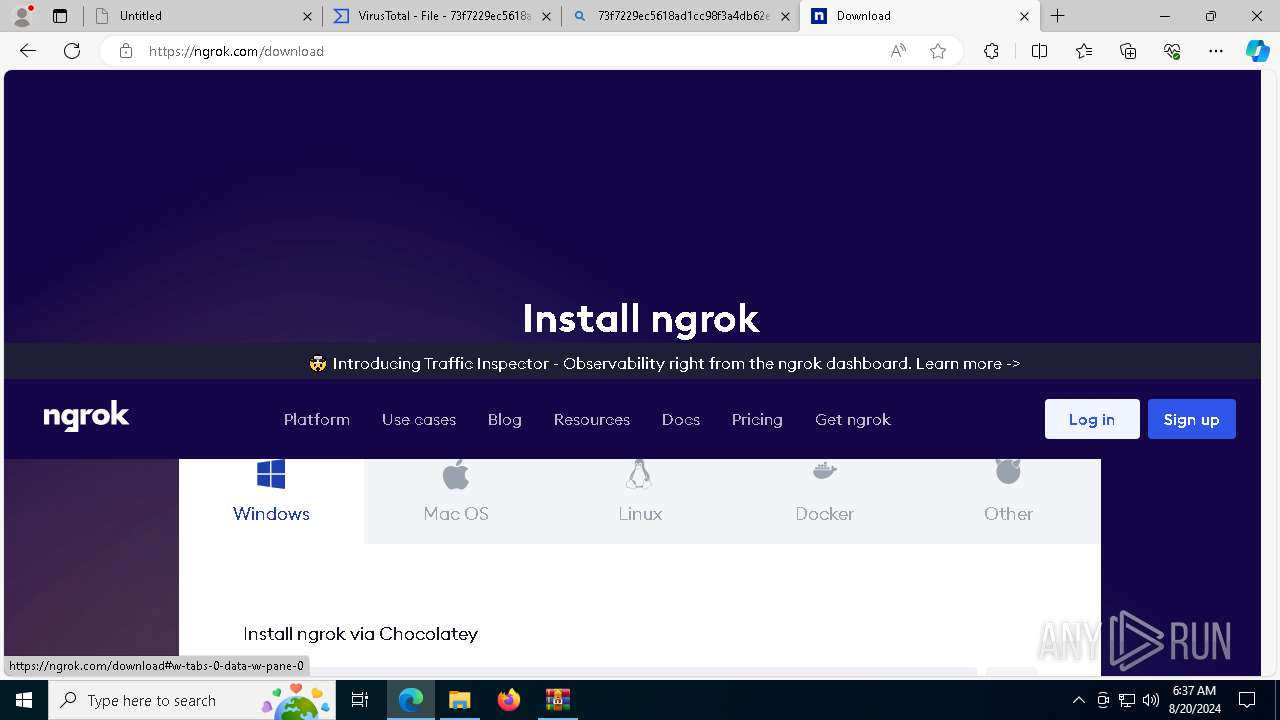Screen dimensions: 1280x720
Task: Open Use cases menu
Action: [x=419, y=419]
